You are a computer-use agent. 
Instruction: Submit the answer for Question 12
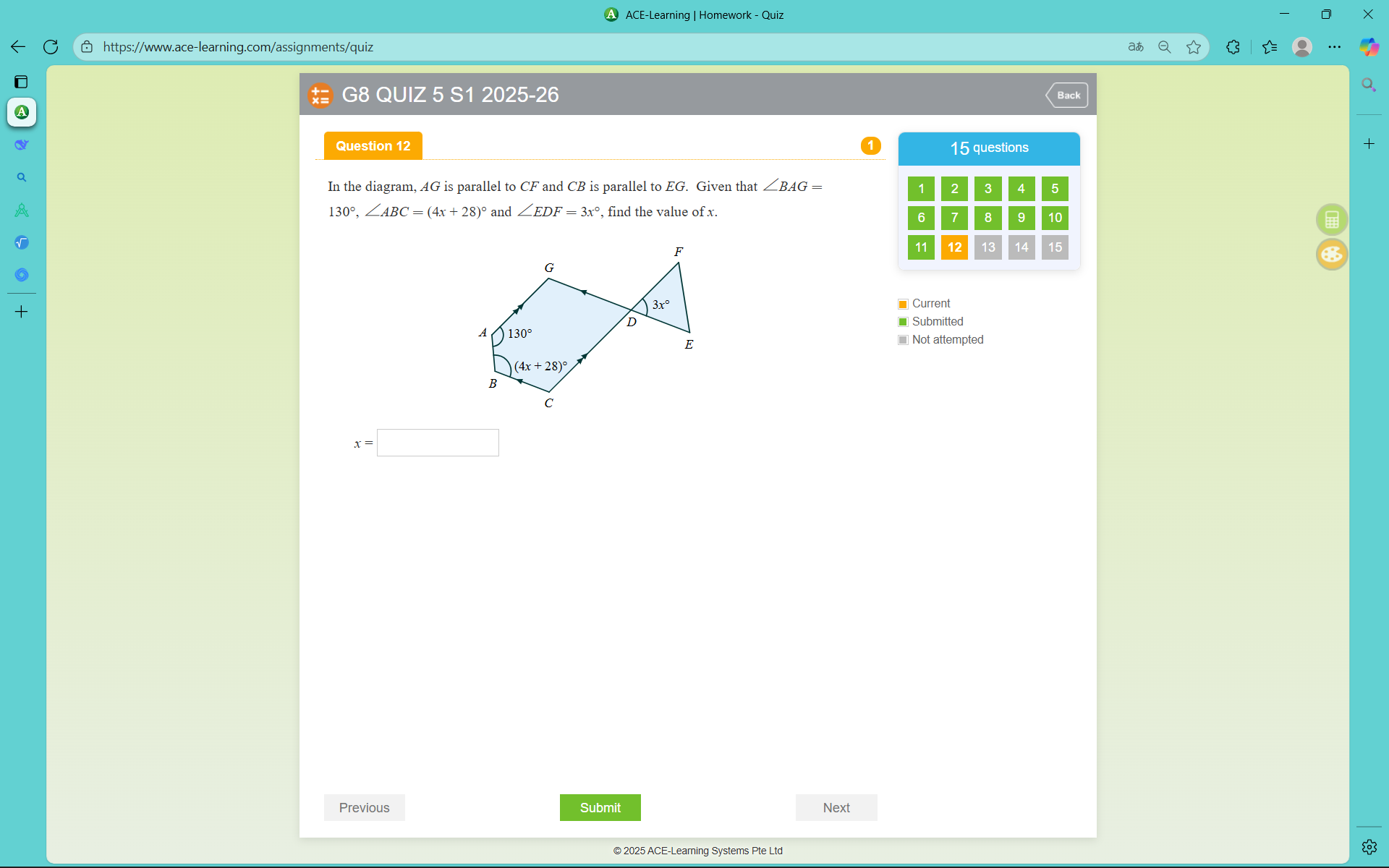(x=600, y=807)
